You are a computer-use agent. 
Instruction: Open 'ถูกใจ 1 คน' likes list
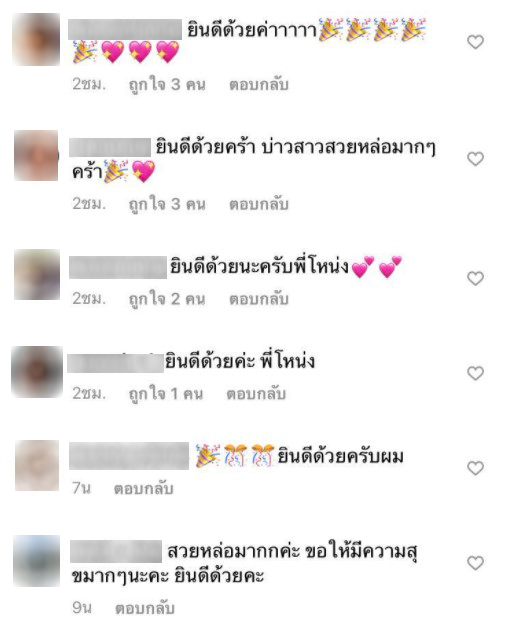coord(166,394)
